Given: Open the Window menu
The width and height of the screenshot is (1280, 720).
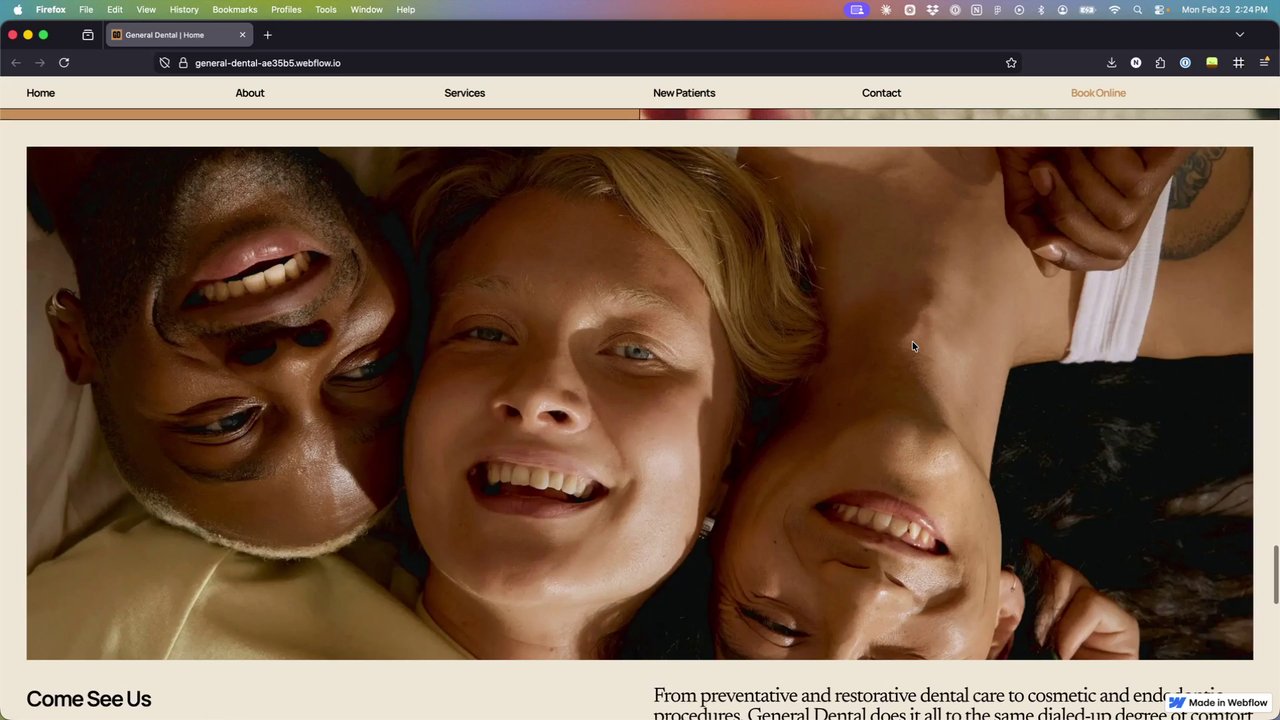Looking at the screenshot, I should (367, 9).
